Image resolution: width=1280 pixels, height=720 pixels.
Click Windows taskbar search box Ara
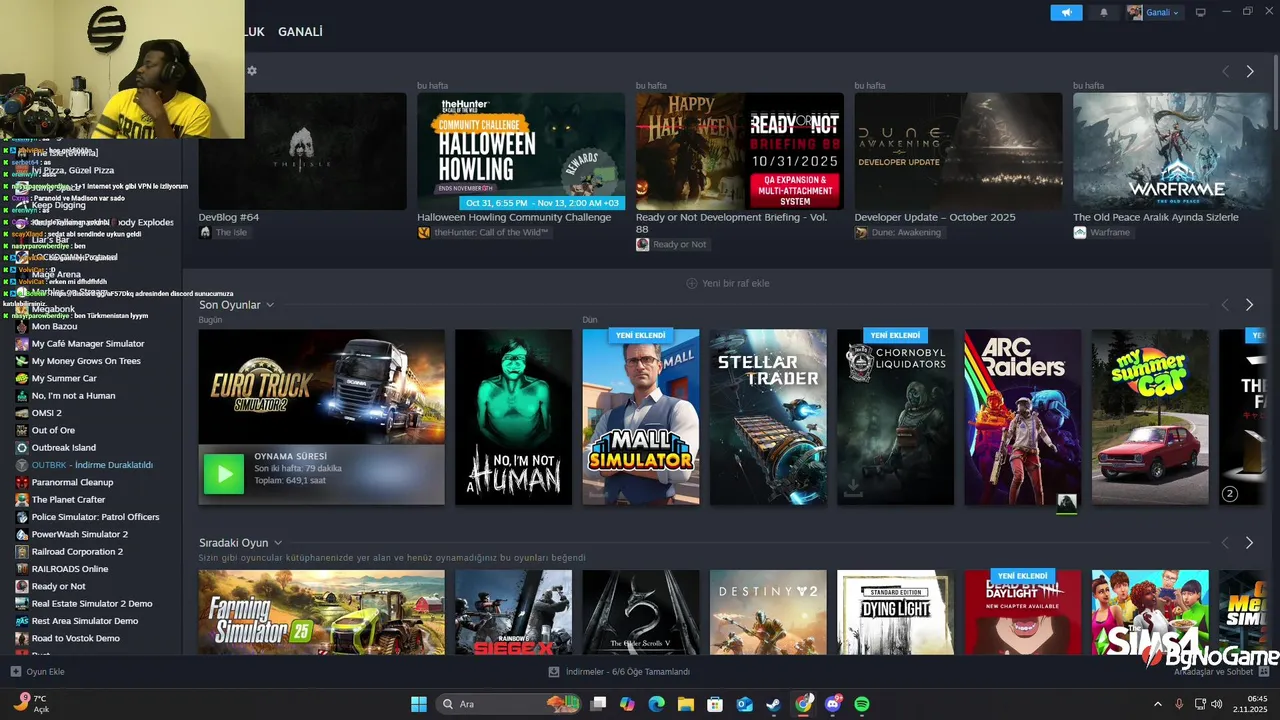507,704
